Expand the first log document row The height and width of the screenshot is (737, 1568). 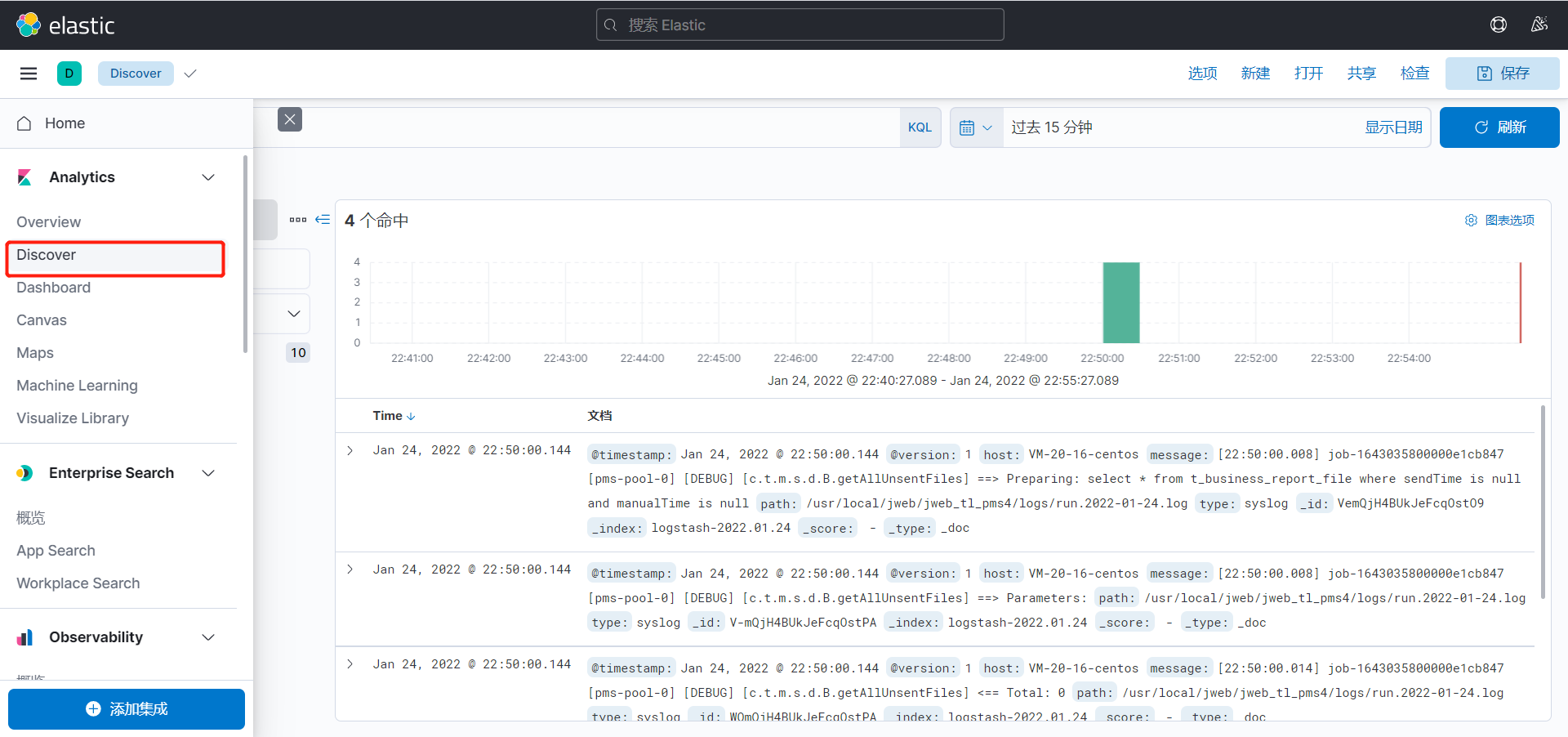(350, 450)
